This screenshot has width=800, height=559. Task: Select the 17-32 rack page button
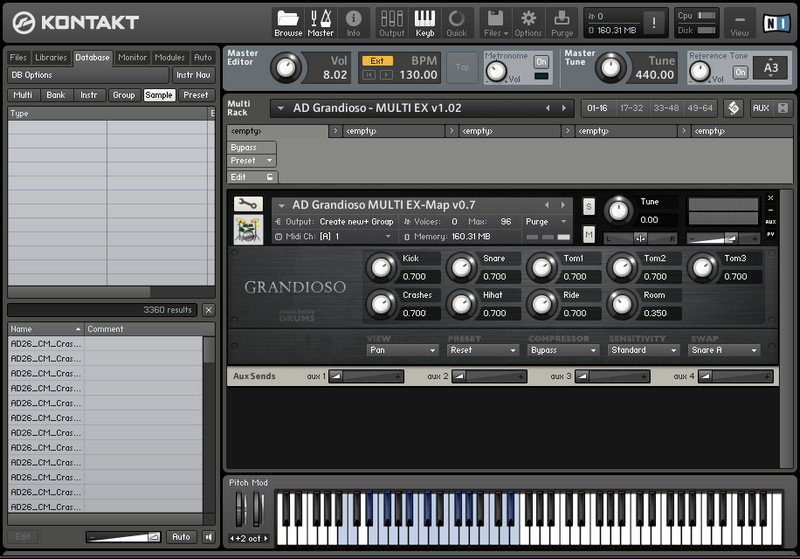coord(631,108)
